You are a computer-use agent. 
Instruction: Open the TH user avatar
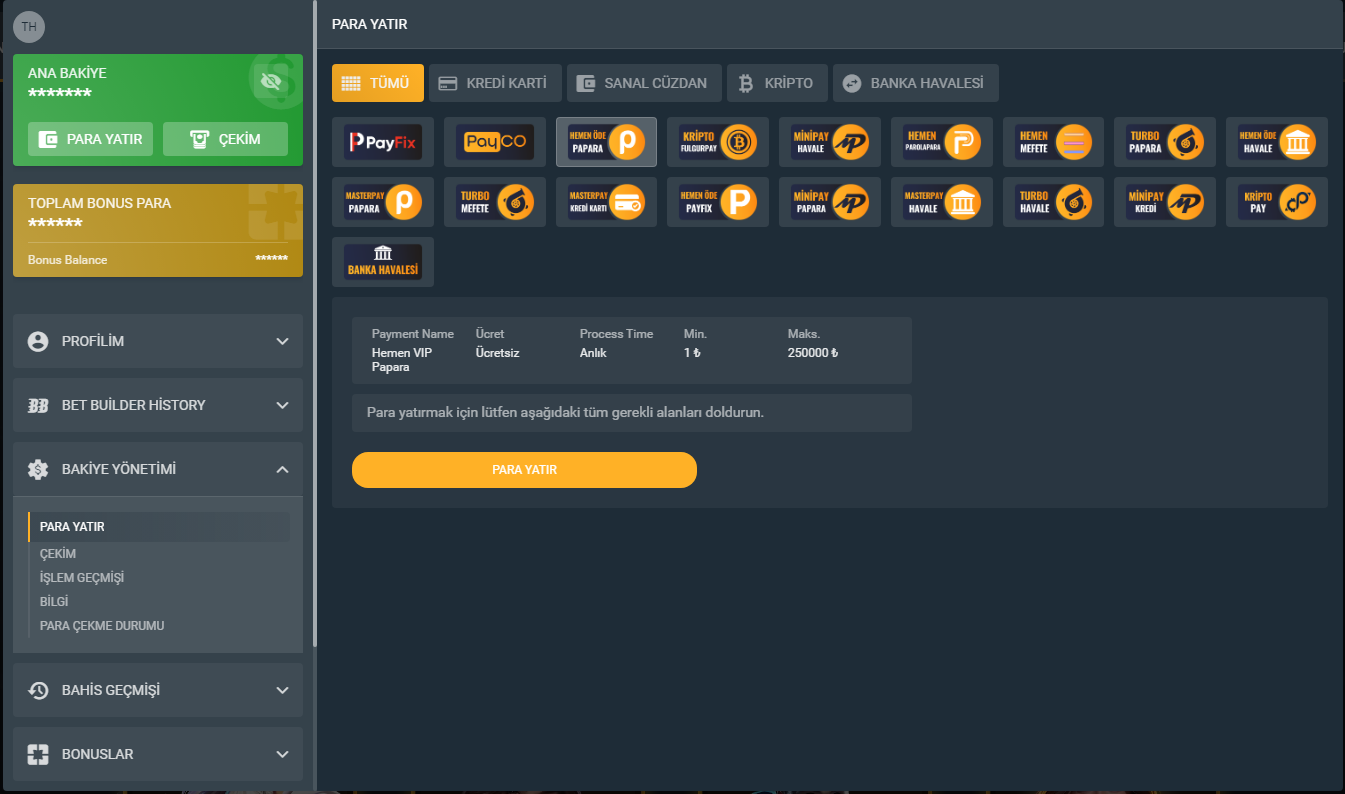point(29,26)
